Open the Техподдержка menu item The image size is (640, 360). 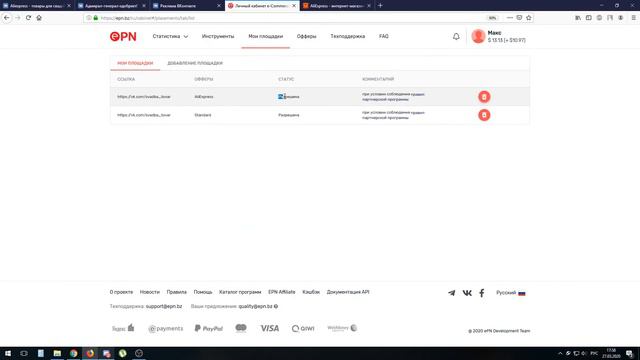[347, 36]
